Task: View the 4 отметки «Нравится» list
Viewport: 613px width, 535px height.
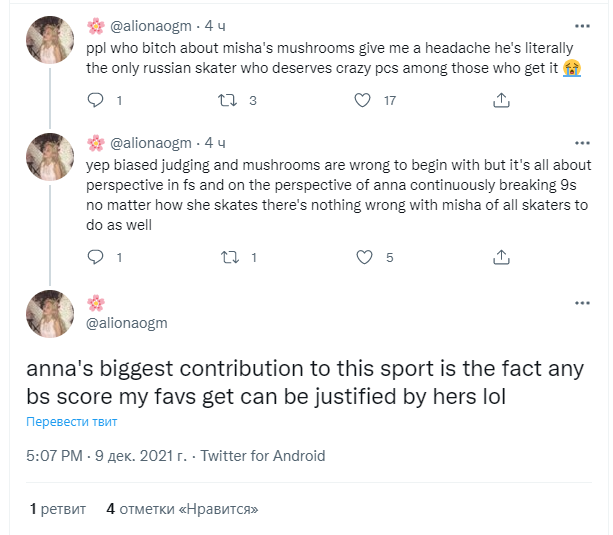Action: coord(182,509)
